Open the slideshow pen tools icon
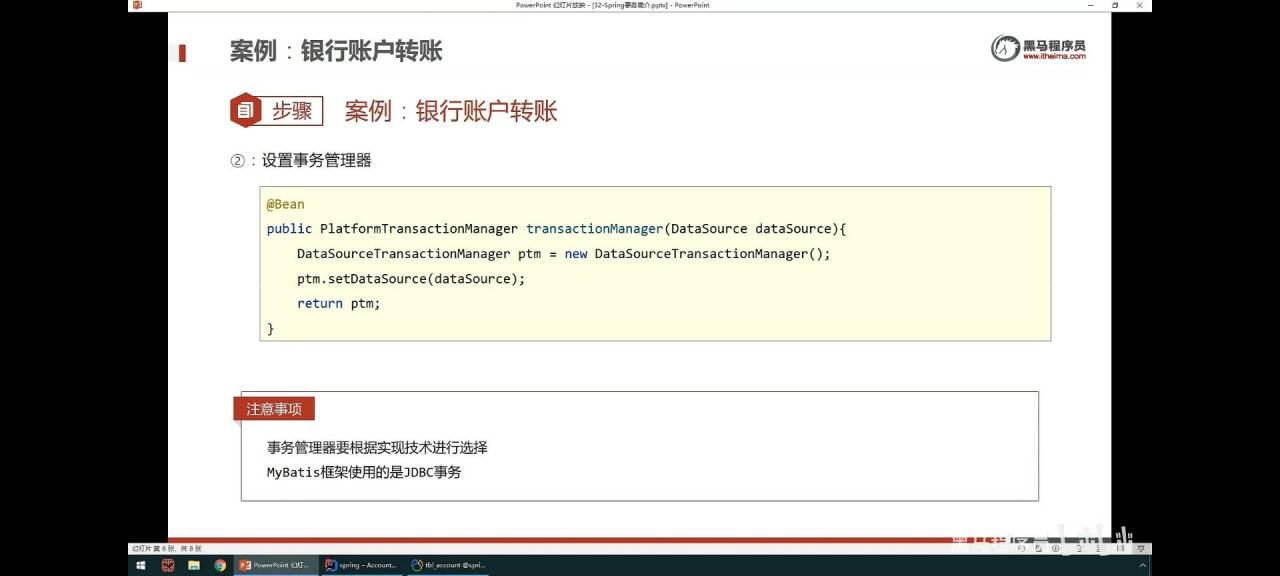 (1038, 548)
